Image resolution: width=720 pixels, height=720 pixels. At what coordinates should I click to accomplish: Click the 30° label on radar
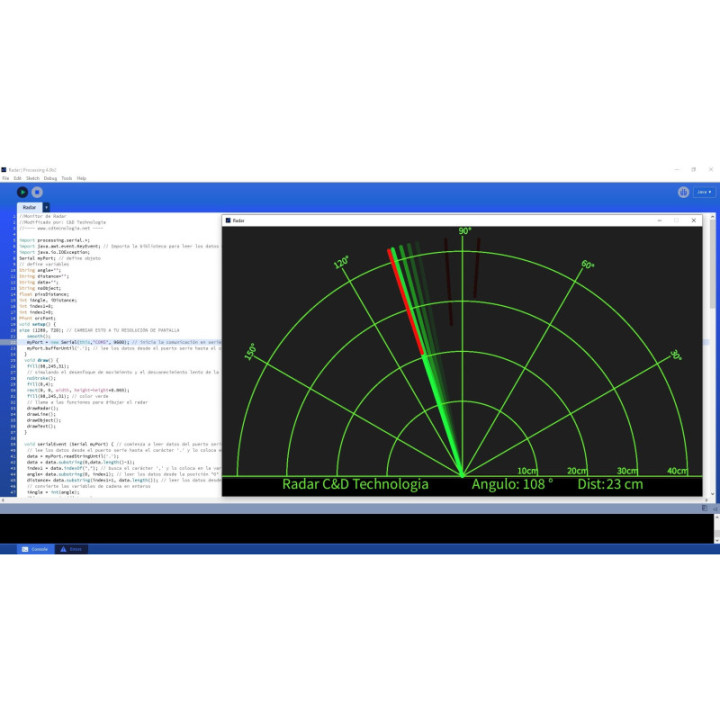pos(676,355)
